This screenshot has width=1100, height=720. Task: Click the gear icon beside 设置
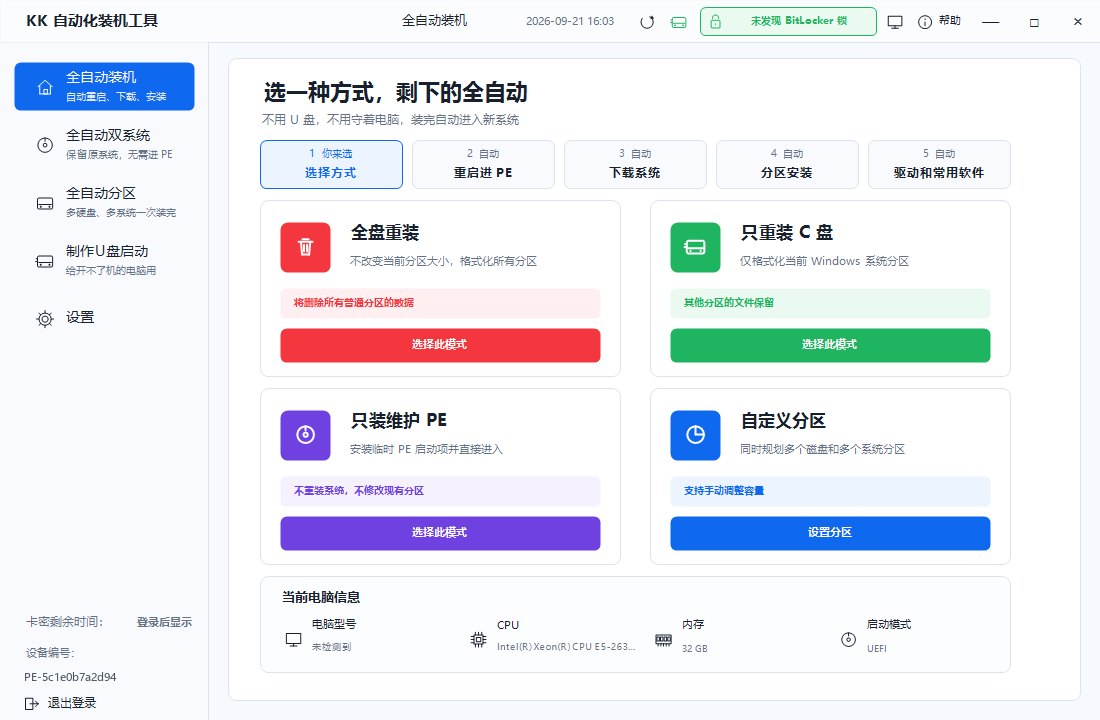pyautogui.click(x=45, y=319)
